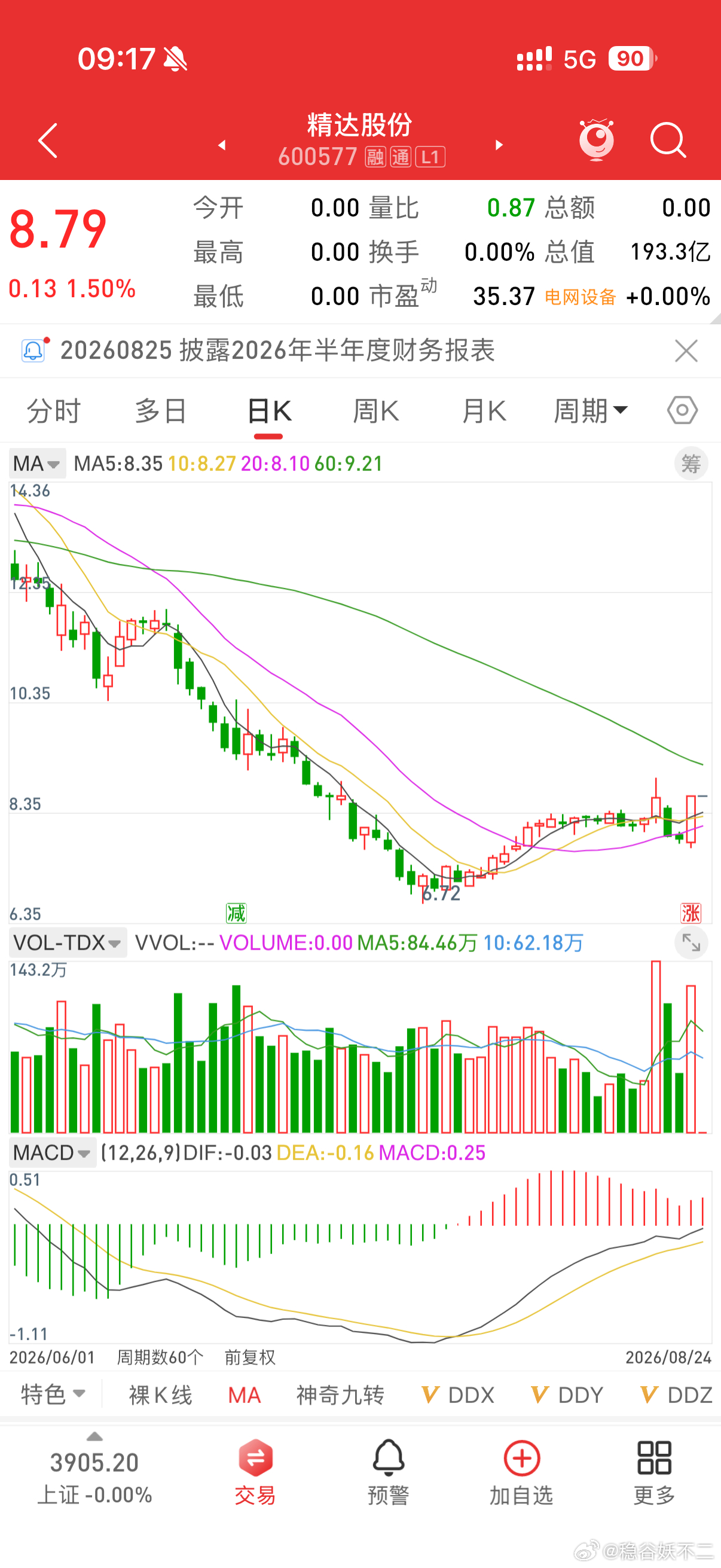Toggle the red MA overlay option
The height and width of the screenshot is (1568, 721).
(x=244, y=1395)
